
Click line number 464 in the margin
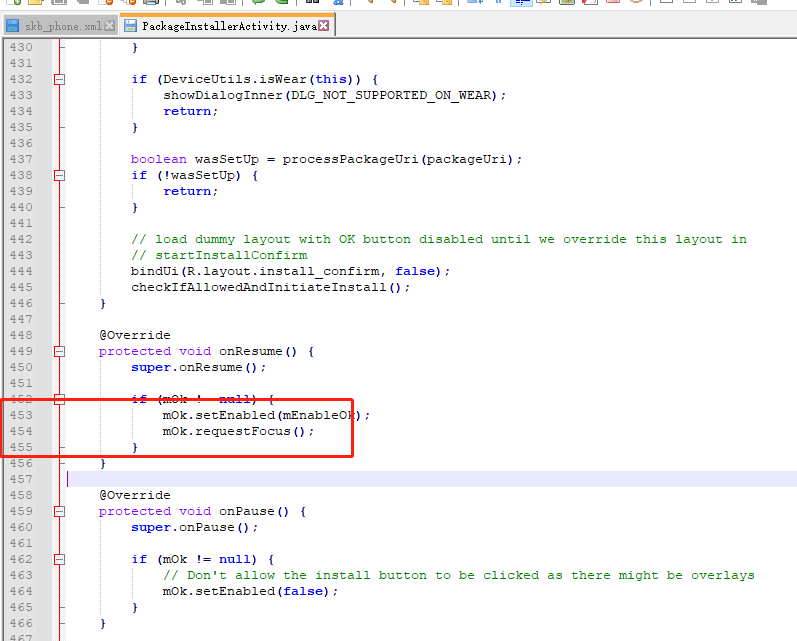(x=21, y=591)
